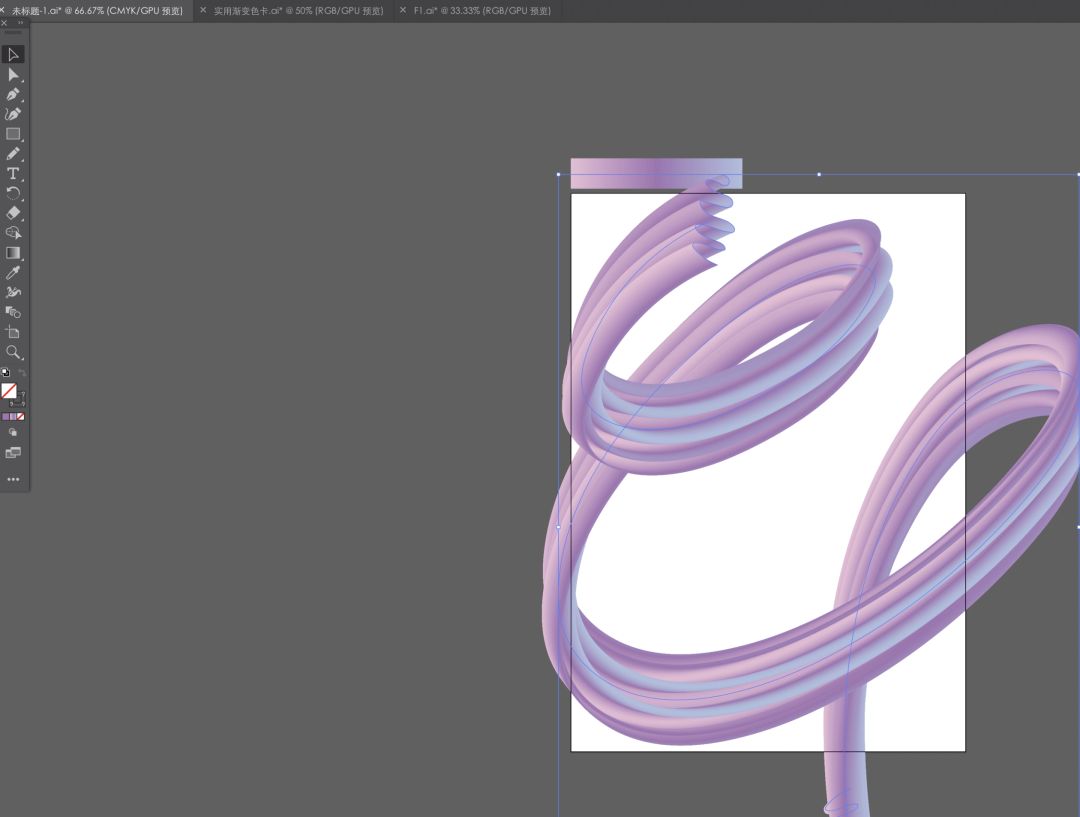Activate the Rectangle tool
The image size is (1080, 817).
click(x=13, y=134)
